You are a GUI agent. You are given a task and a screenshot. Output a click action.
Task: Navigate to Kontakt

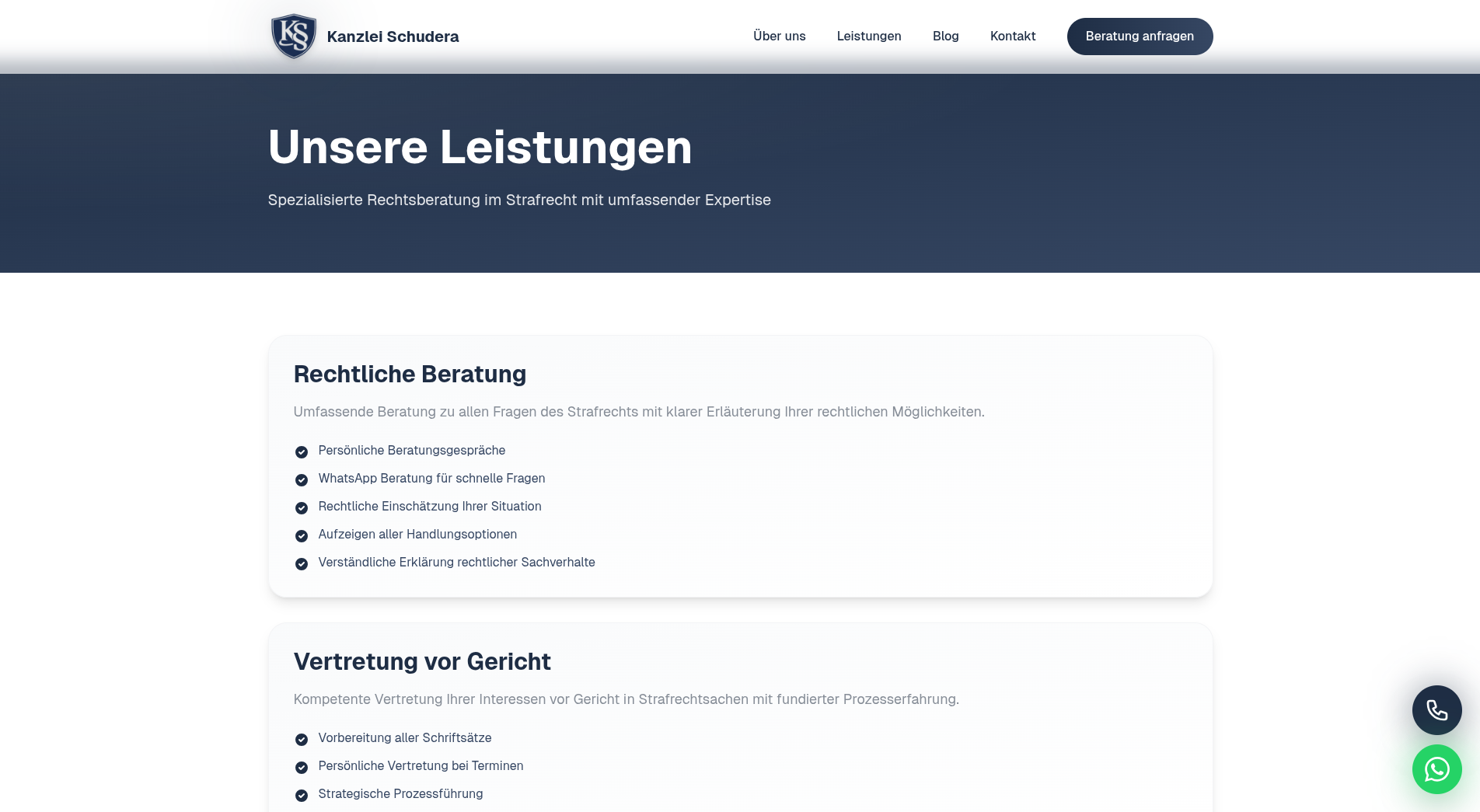(x=1012, y=36)
